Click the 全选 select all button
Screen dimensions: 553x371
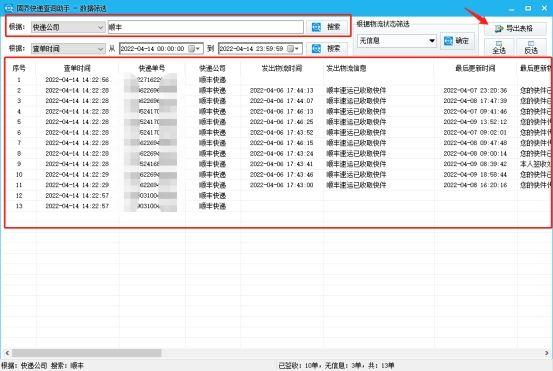499,47
